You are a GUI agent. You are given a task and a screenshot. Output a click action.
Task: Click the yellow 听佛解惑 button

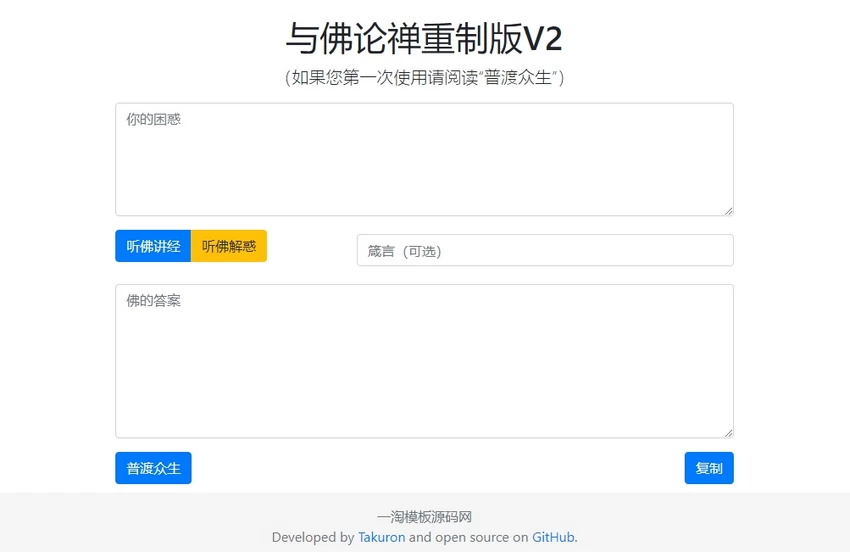coord(229,246)
